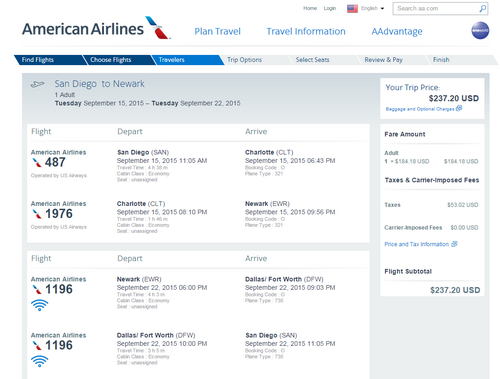Click the US flag language icon
The height and width of the screenshot is (379, 500).
(352, 8)
